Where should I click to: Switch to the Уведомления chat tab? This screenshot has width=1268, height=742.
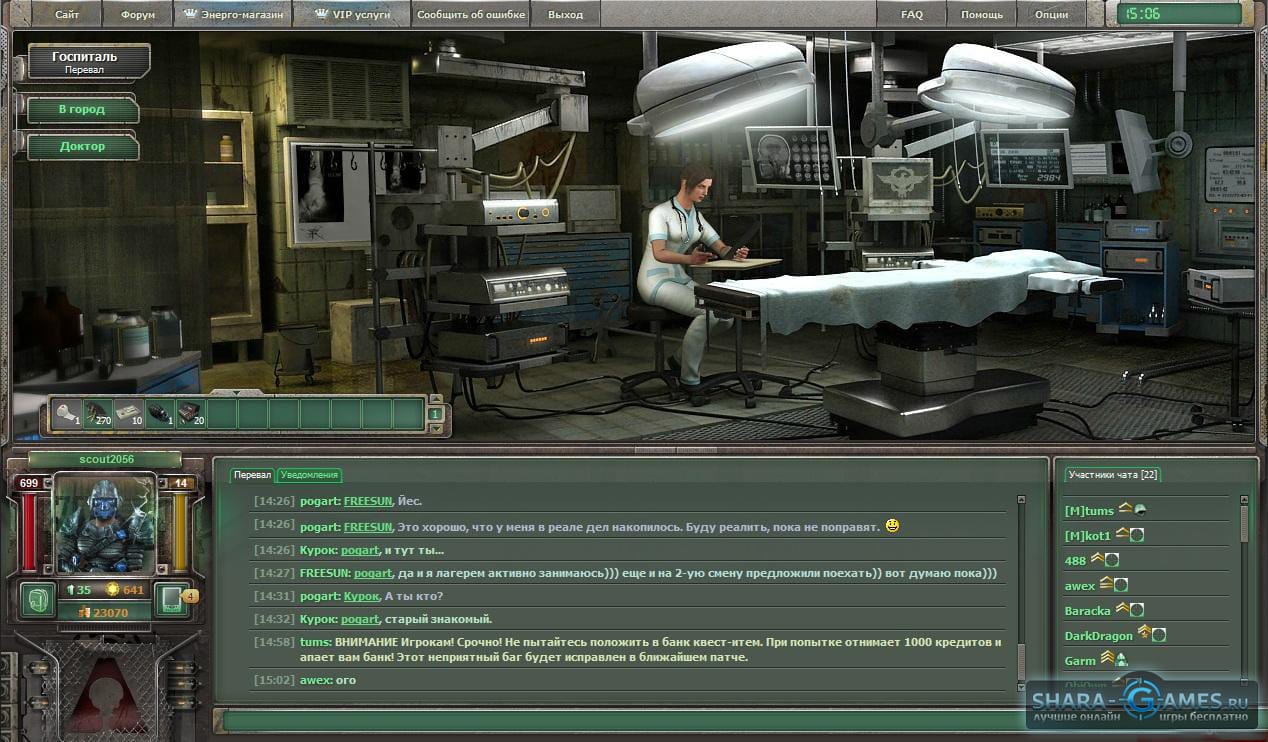pyautogui.click(x=309, y=475)
